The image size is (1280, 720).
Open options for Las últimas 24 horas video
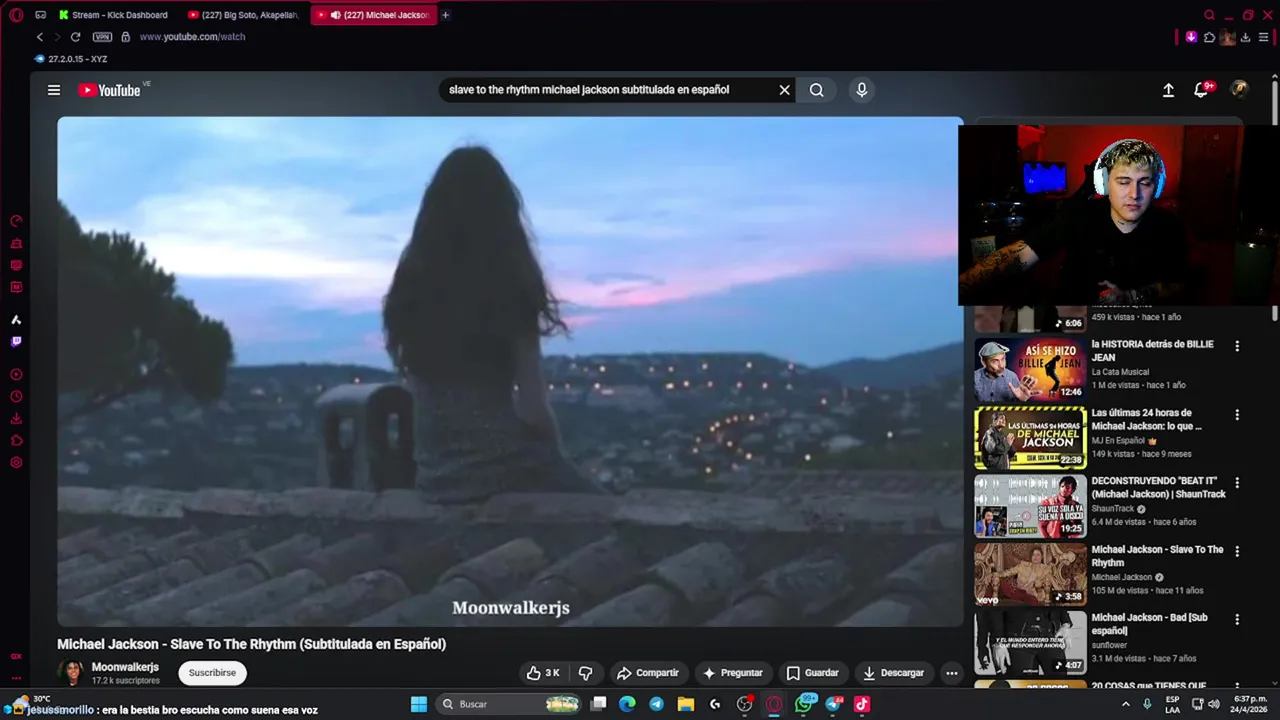pos(1237,414)
